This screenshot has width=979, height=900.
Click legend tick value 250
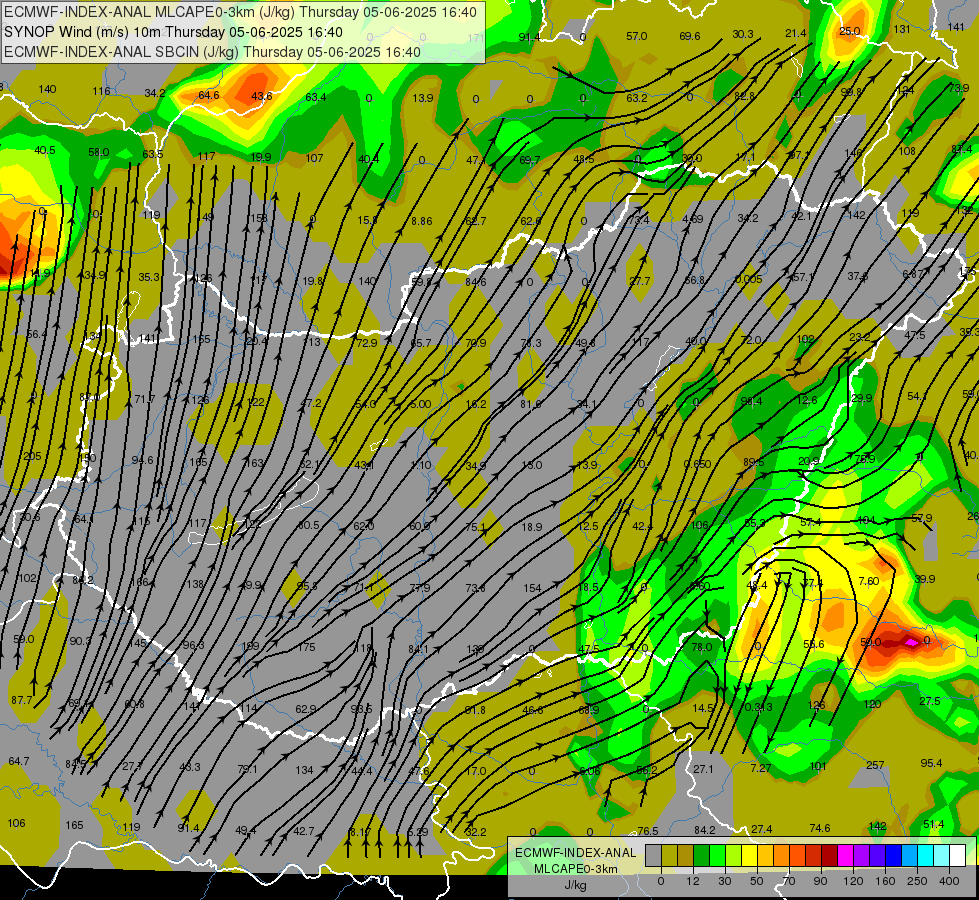coord(917,881)
